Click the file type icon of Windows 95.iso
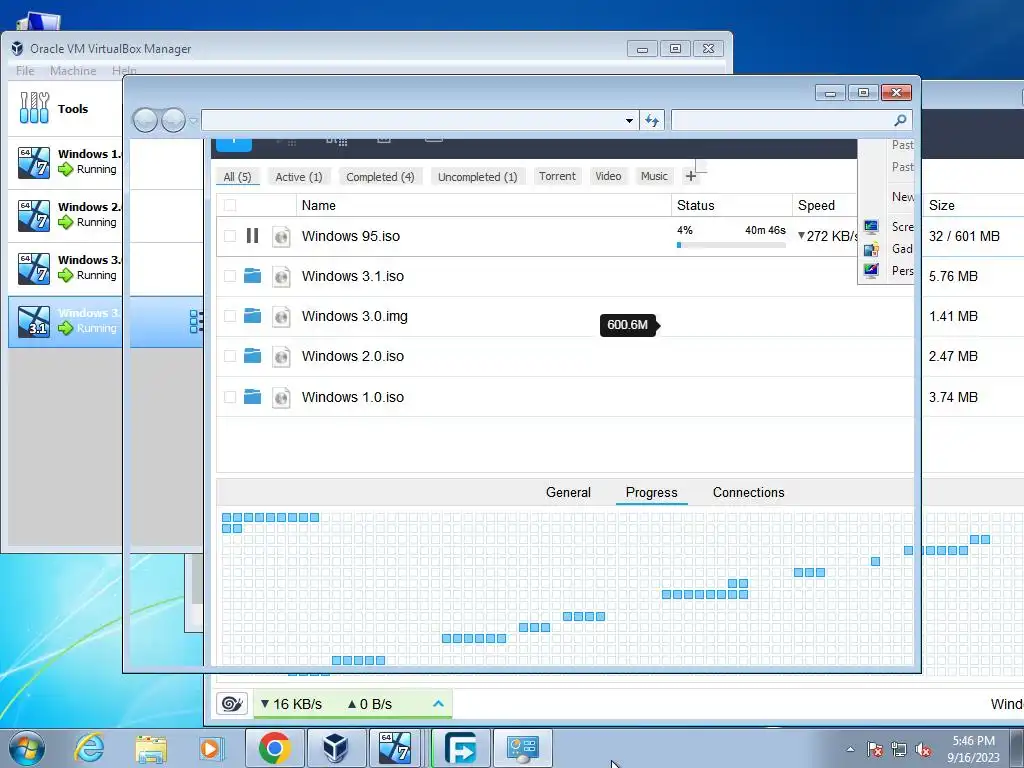This screenshot has height=768, width=1024. click(281, 236)
